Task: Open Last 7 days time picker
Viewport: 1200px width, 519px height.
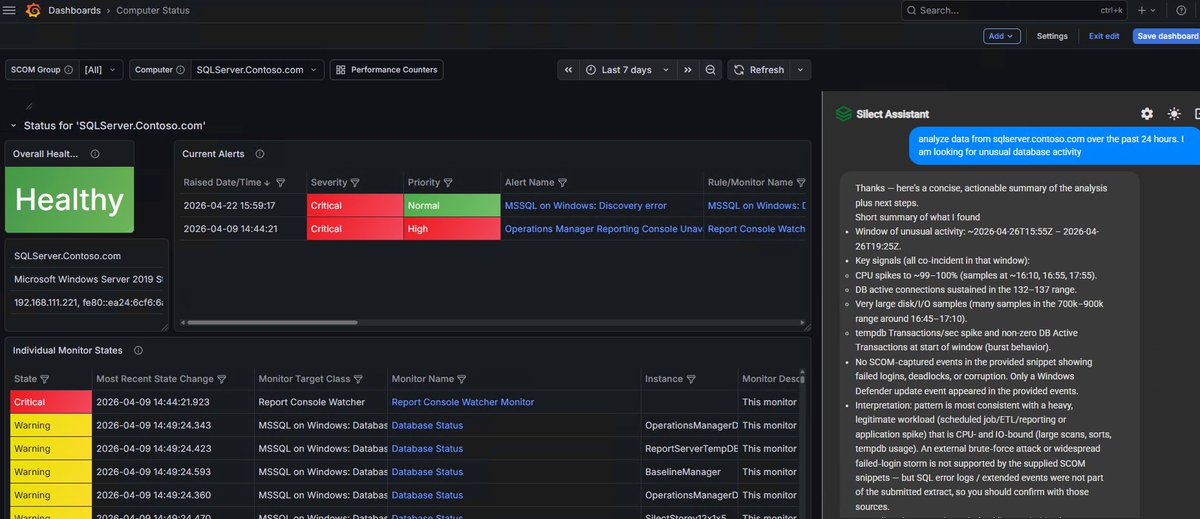Action: [x=626, y=70]
